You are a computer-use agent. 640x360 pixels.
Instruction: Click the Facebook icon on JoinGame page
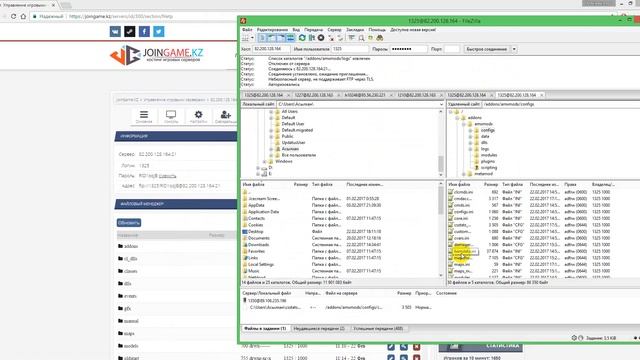tap(144, 31)
